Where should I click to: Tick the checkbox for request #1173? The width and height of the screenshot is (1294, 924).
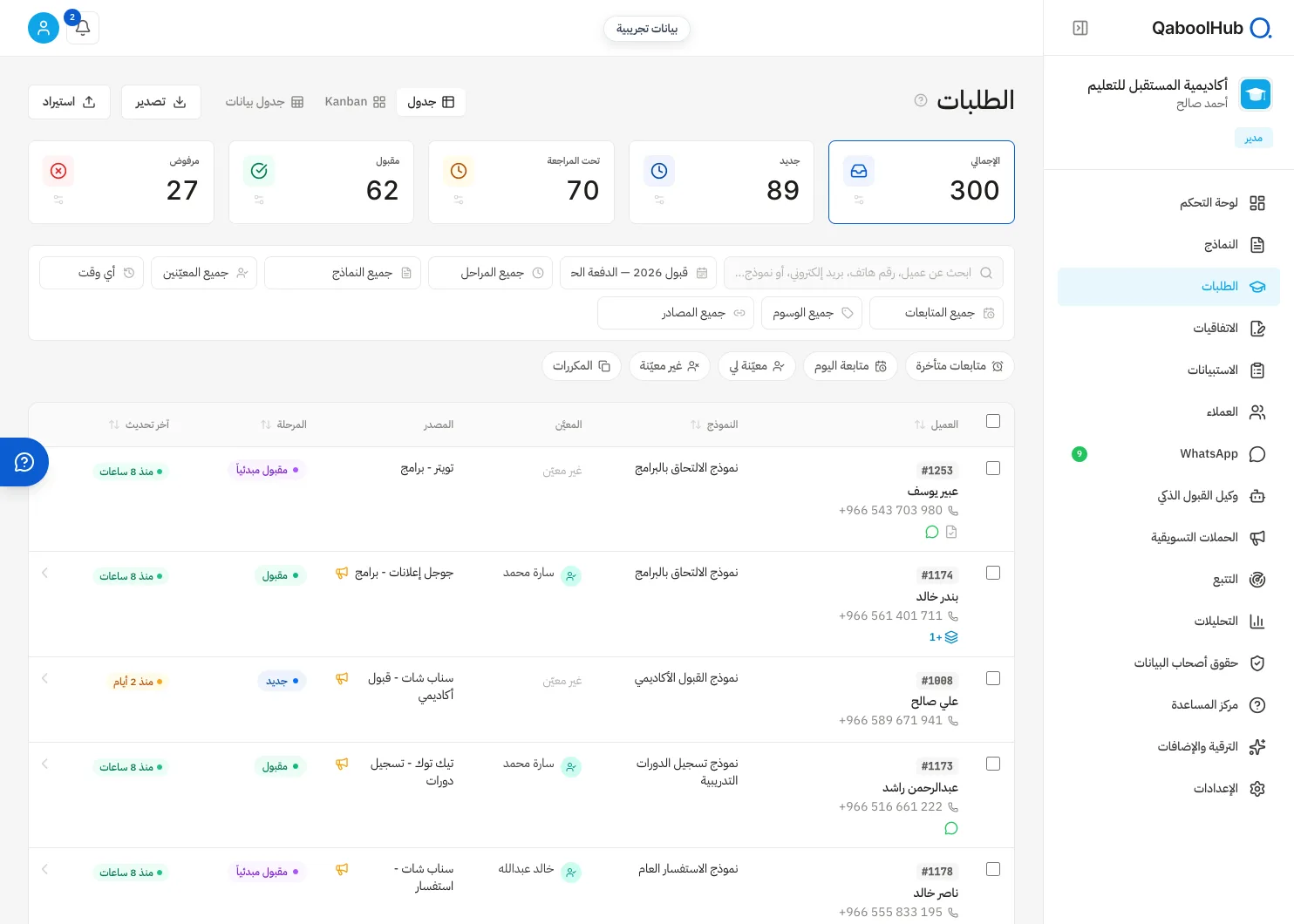click(x=993, y=764)
